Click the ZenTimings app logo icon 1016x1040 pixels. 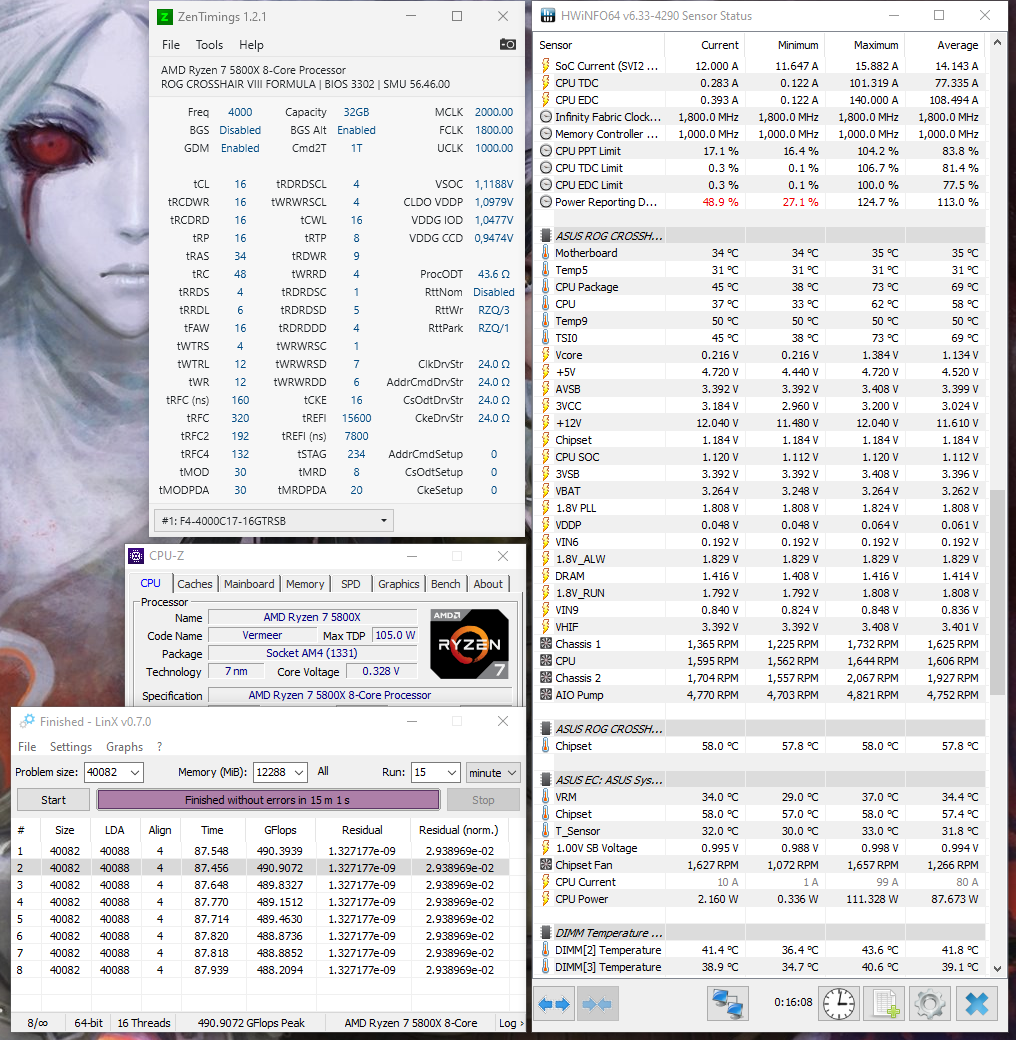(x=164, y=17)
